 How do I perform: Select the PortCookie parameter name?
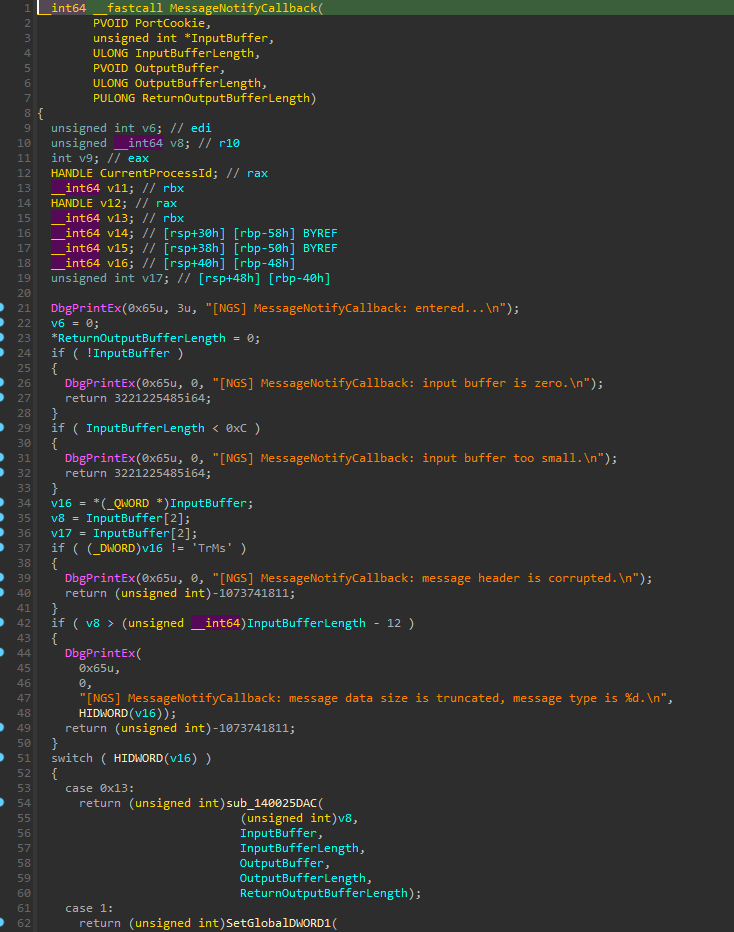click(170, 23)
